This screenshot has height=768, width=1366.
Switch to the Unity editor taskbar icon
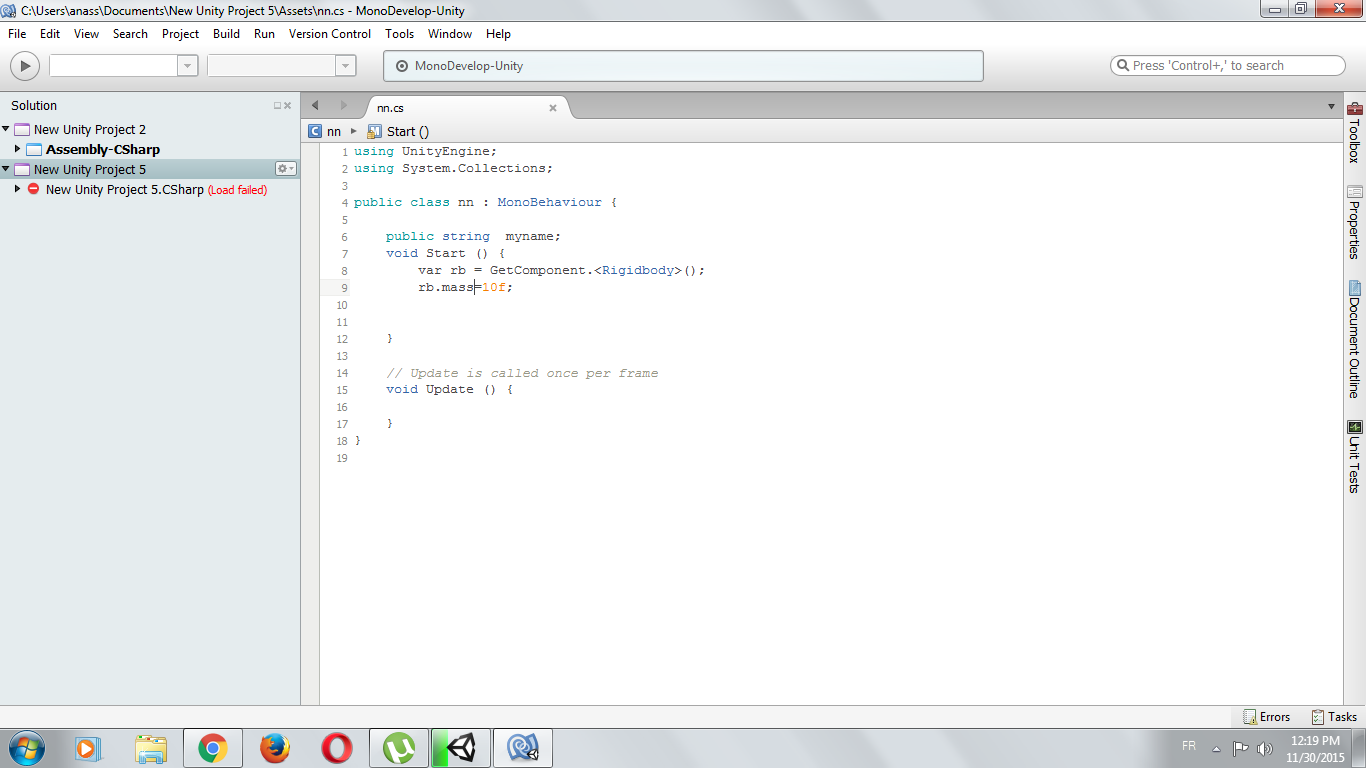[461, 748]
